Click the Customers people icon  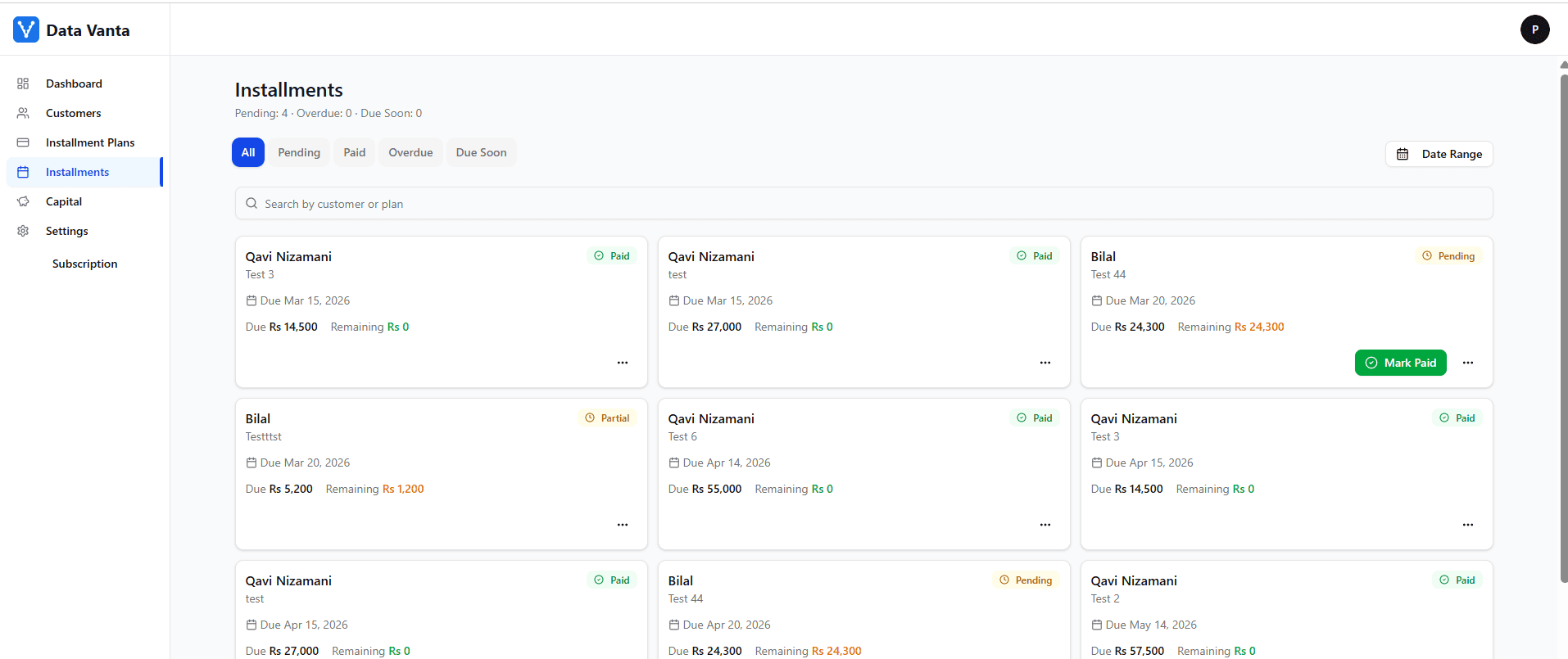pos(23,113)
